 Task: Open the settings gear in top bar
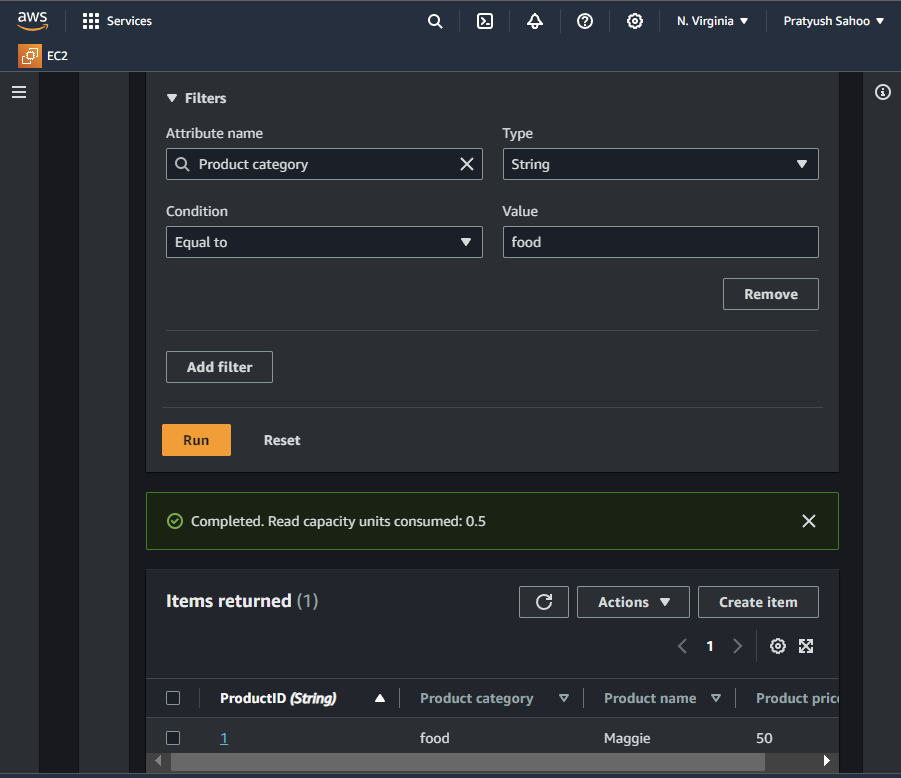[635, 21]
